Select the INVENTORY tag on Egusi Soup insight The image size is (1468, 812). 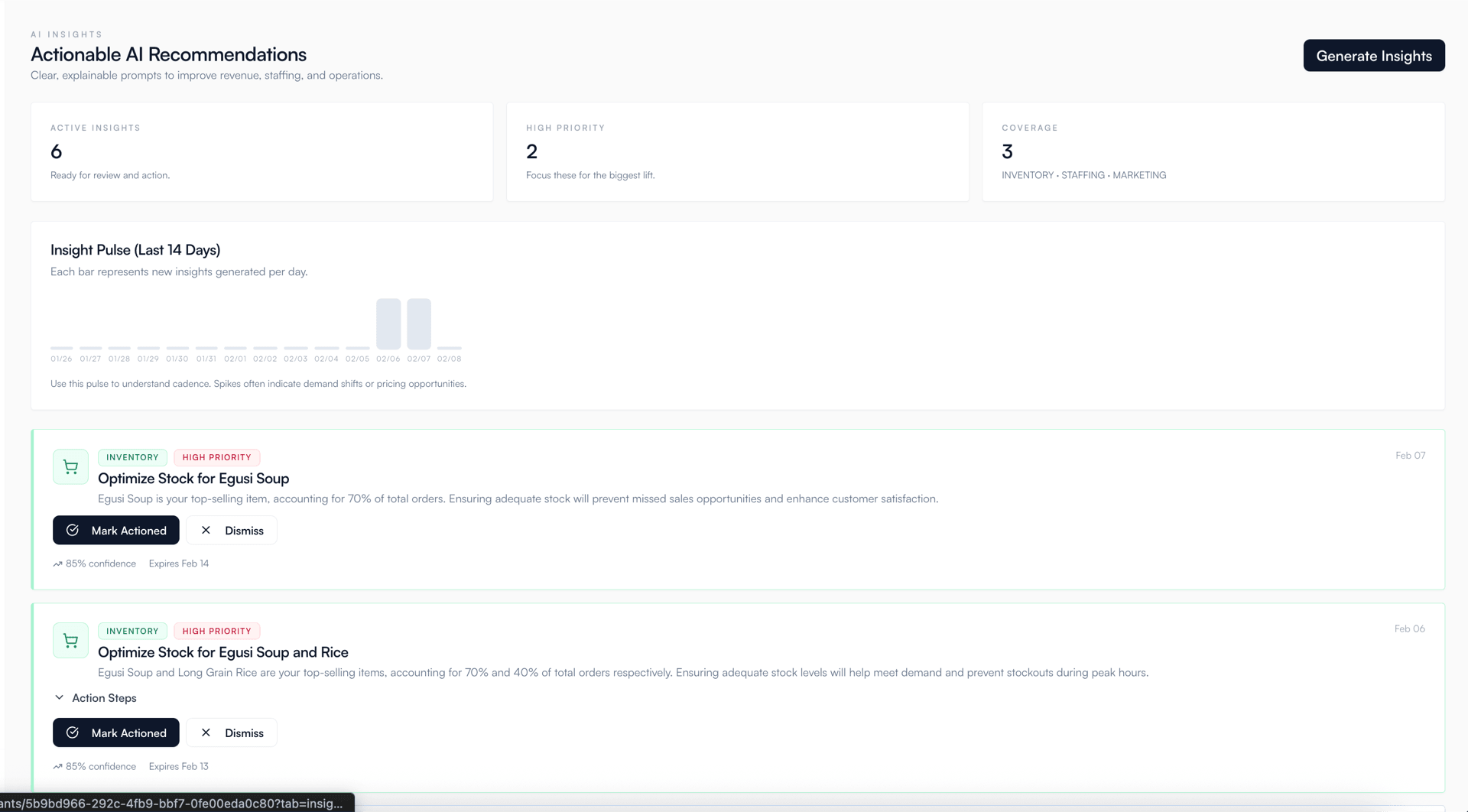(132, 457)
